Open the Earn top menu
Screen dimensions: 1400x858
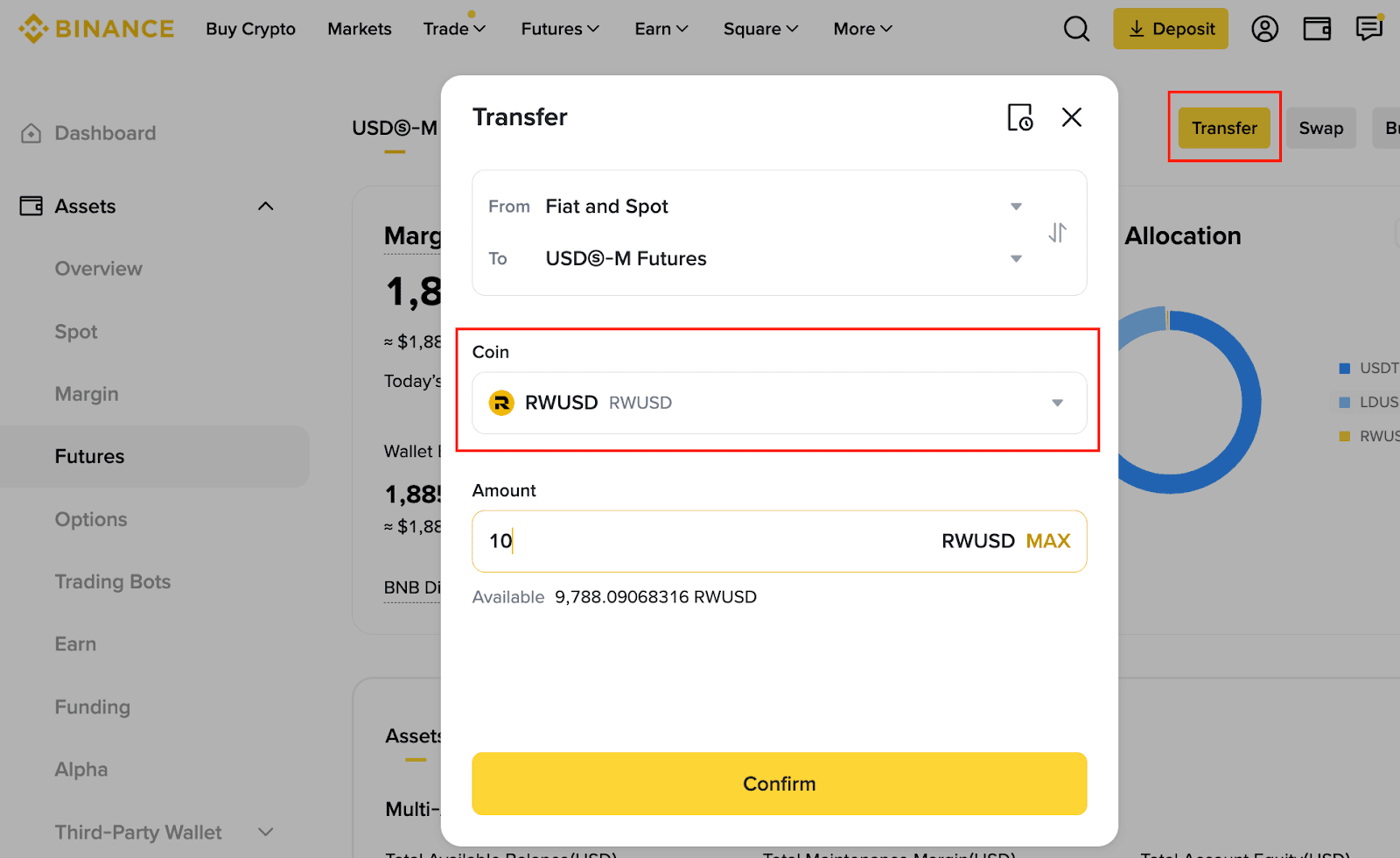click(661, 29)
